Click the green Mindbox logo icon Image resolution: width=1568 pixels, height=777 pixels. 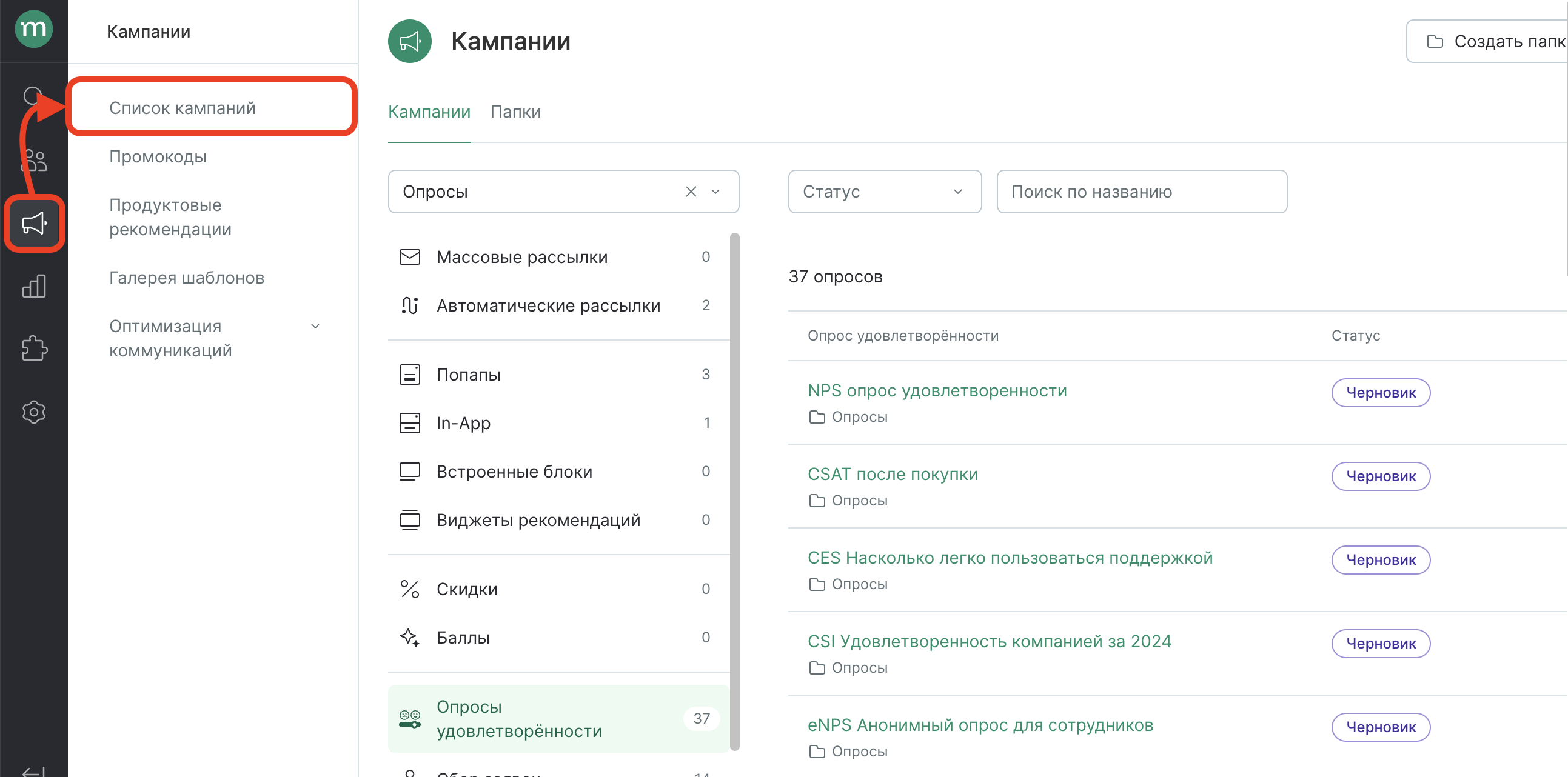(x=33, y=28)
